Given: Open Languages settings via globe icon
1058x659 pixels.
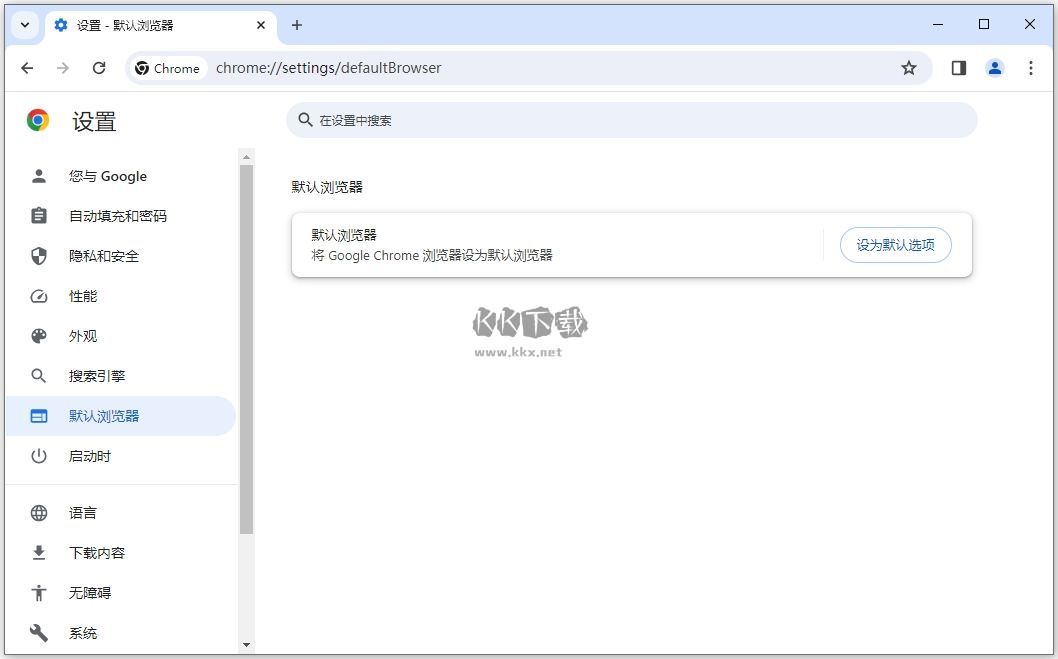Looking at the screenshot, I should click(38, 513).
